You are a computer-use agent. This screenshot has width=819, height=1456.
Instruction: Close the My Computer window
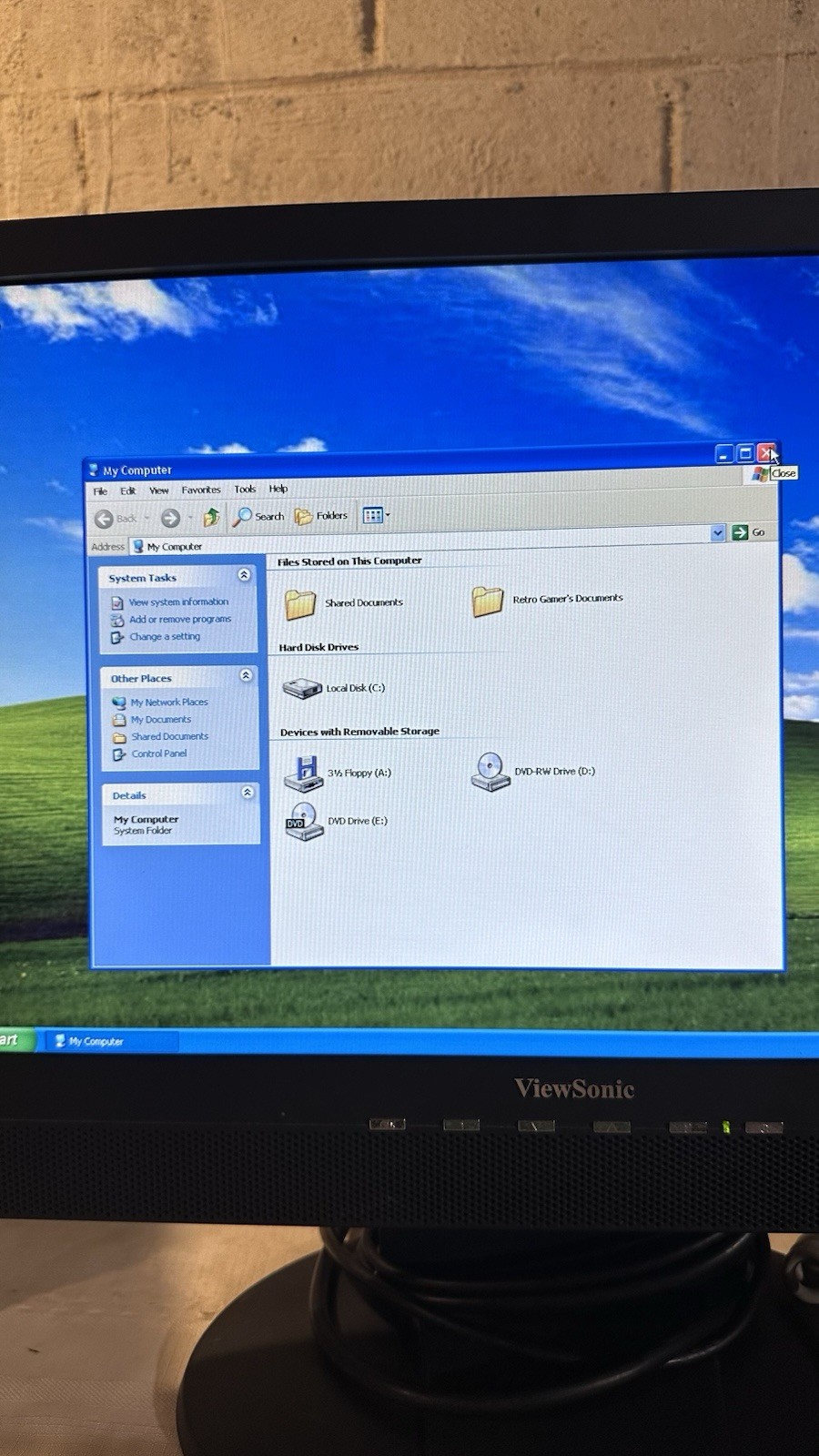tap(766, 452)
